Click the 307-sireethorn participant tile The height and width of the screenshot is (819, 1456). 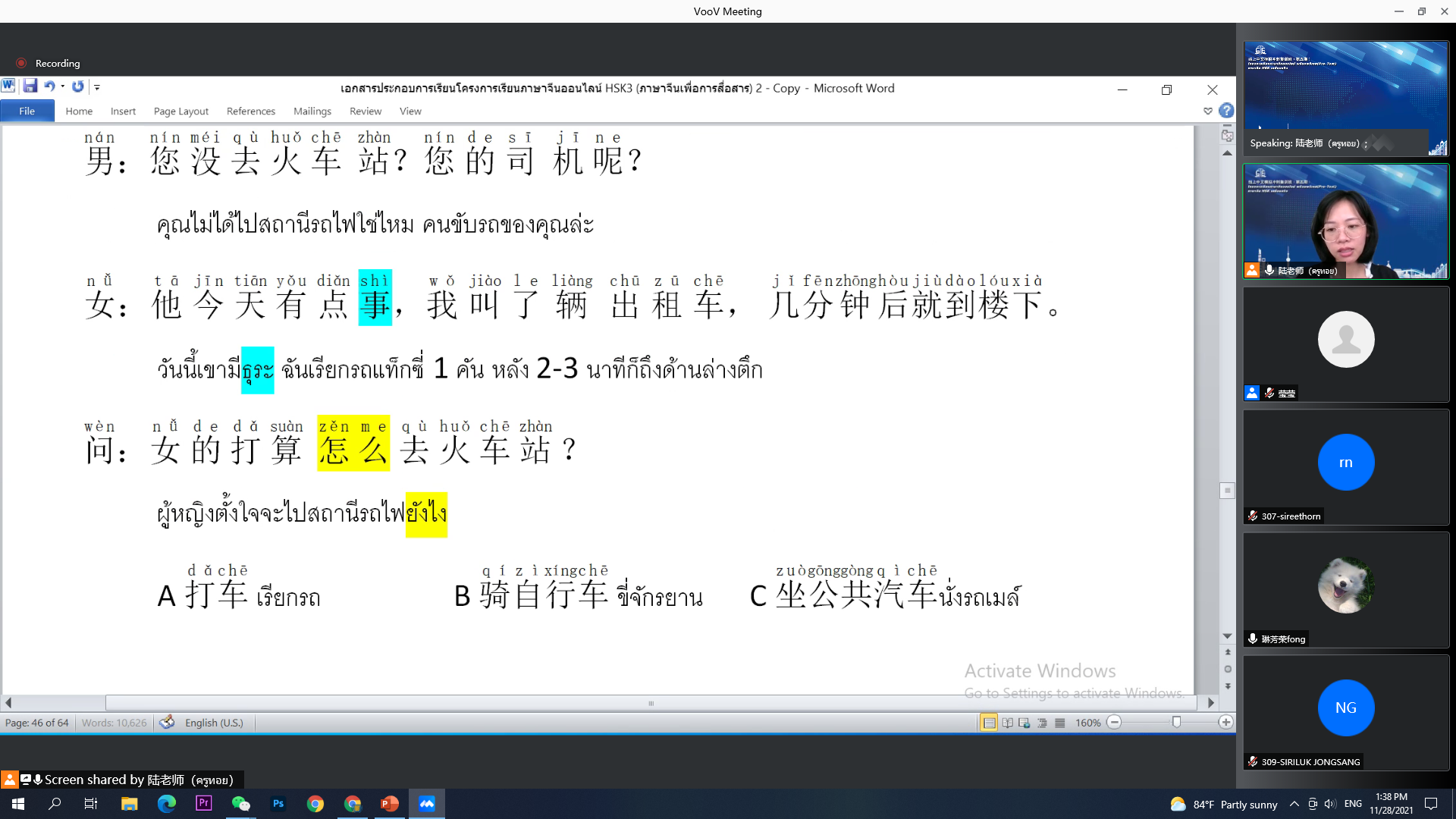(x=1346, y=467)
